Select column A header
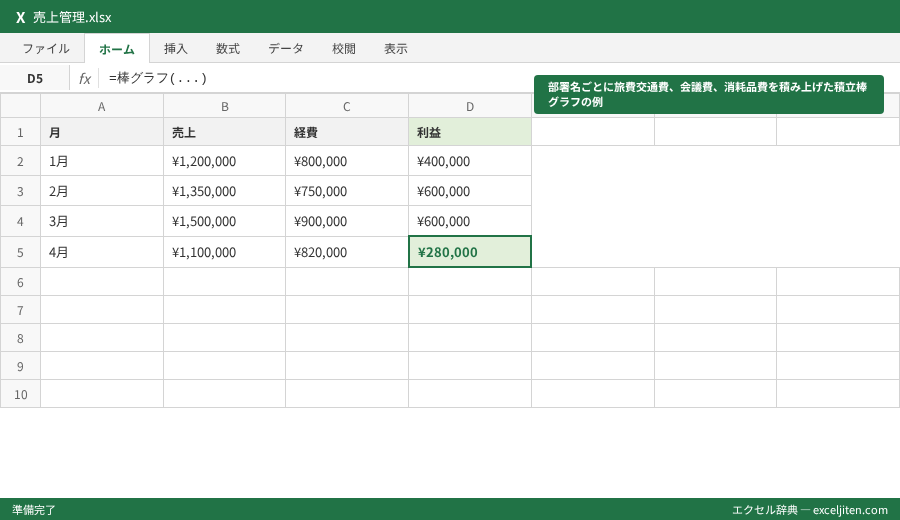Viewport: 900px width, 520px height. (x=102, y=106)
